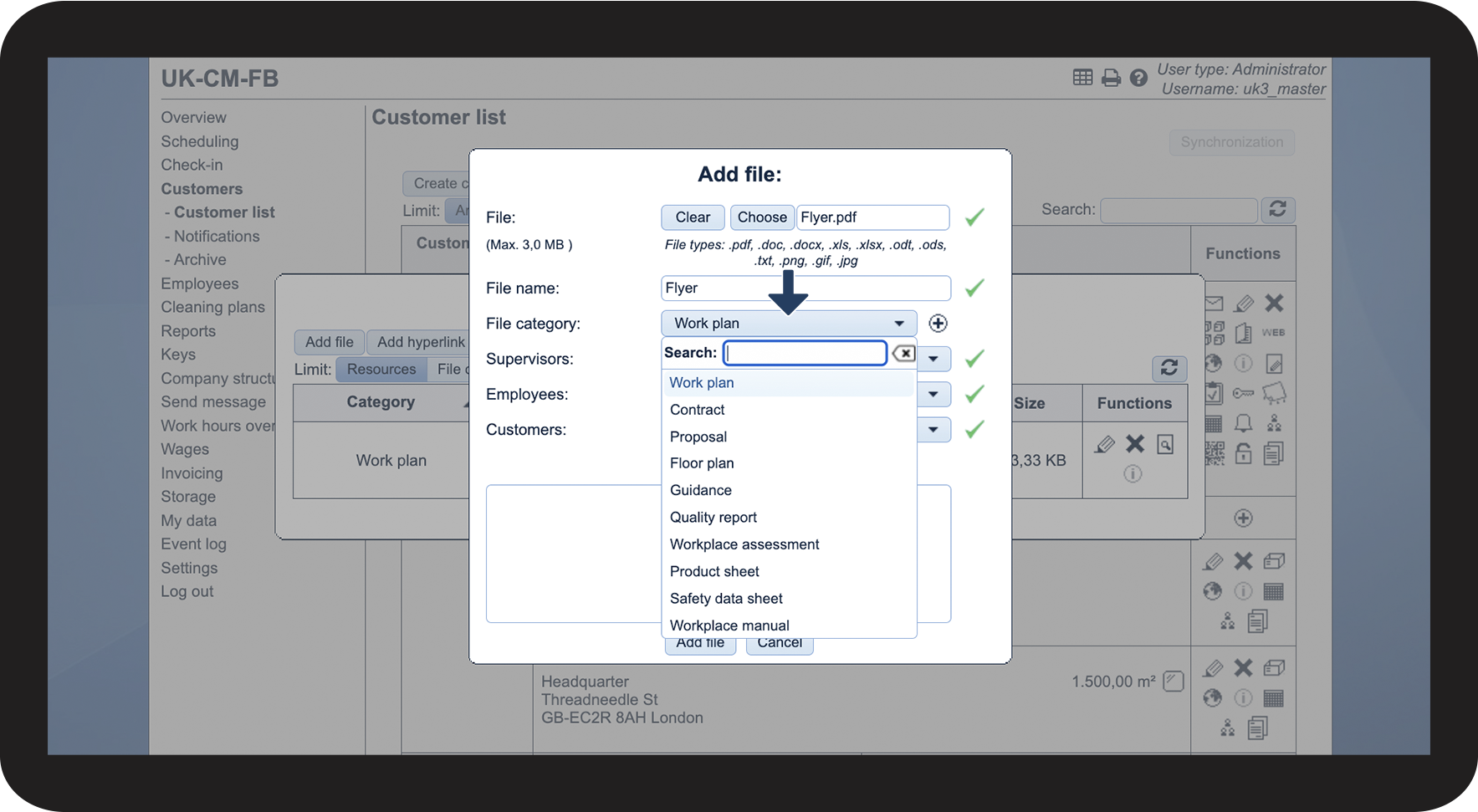Select Floor plan category option
Screen dimensions: 1478x812
702,463
